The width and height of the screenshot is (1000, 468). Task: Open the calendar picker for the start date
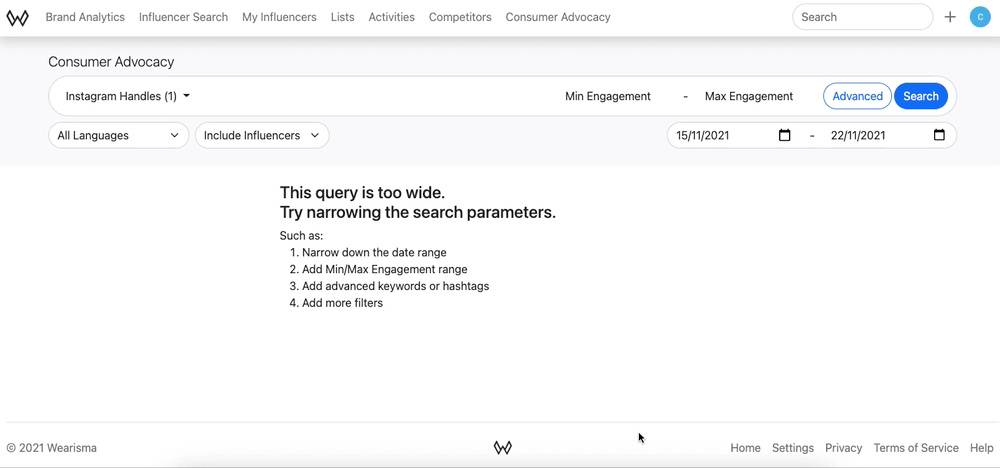[x=784, y=135]
